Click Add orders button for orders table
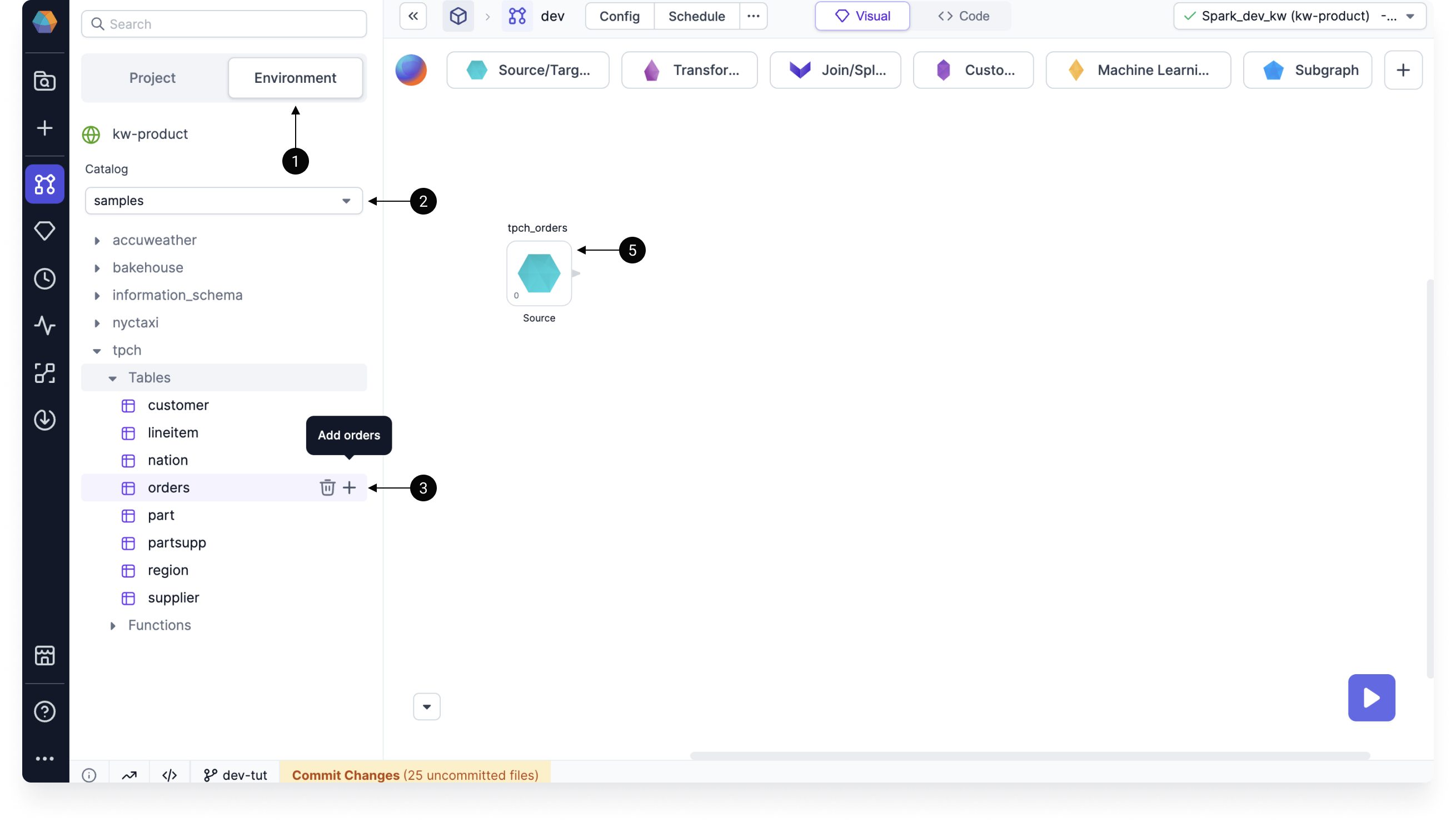1456x827 pixels. point(349,487)
